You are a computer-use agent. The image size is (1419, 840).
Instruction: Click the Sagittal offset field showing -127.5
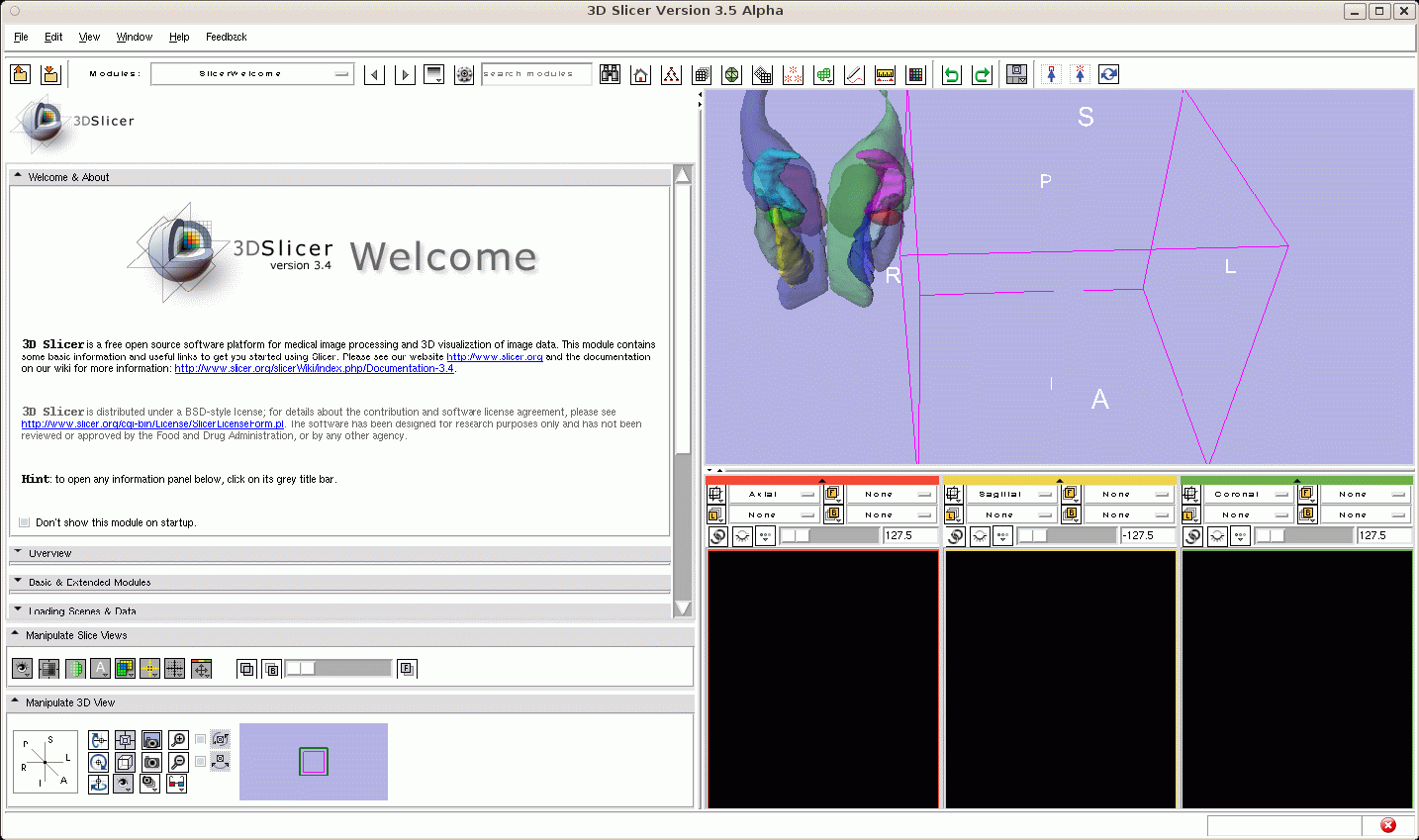[1147, 535]
